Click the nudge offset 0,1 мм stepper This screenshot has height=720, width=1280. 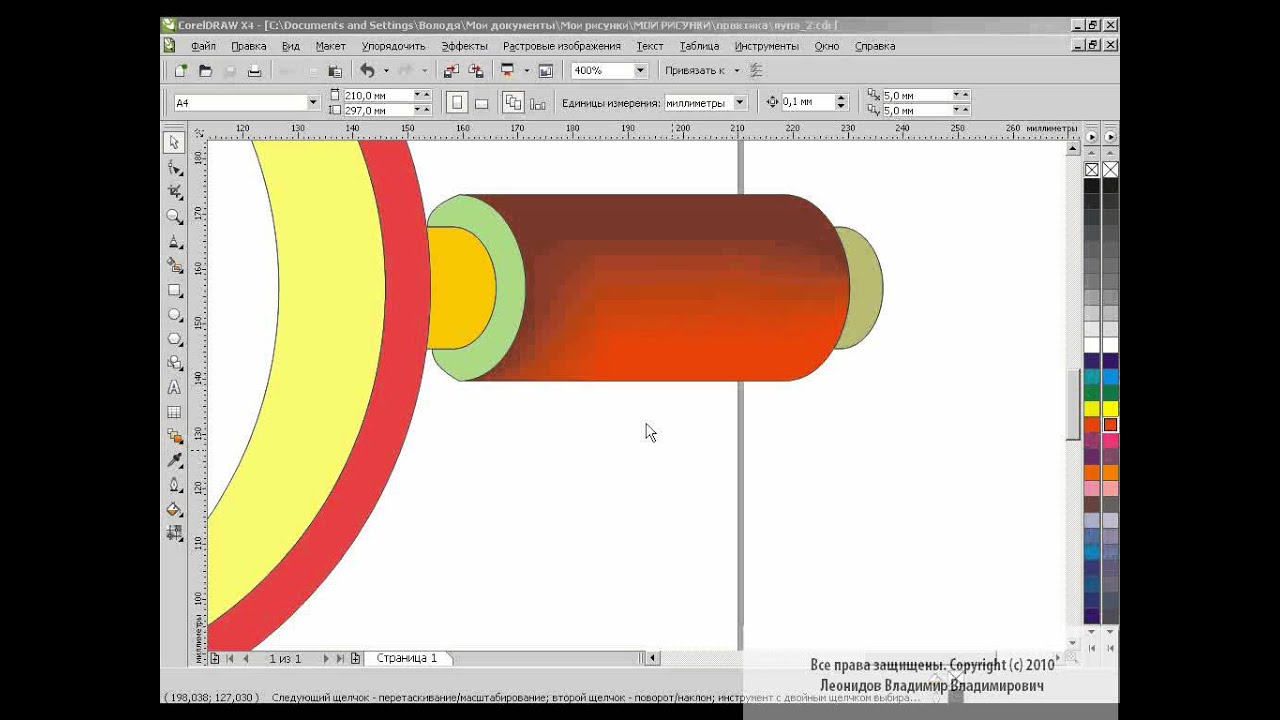click(841, 102)
